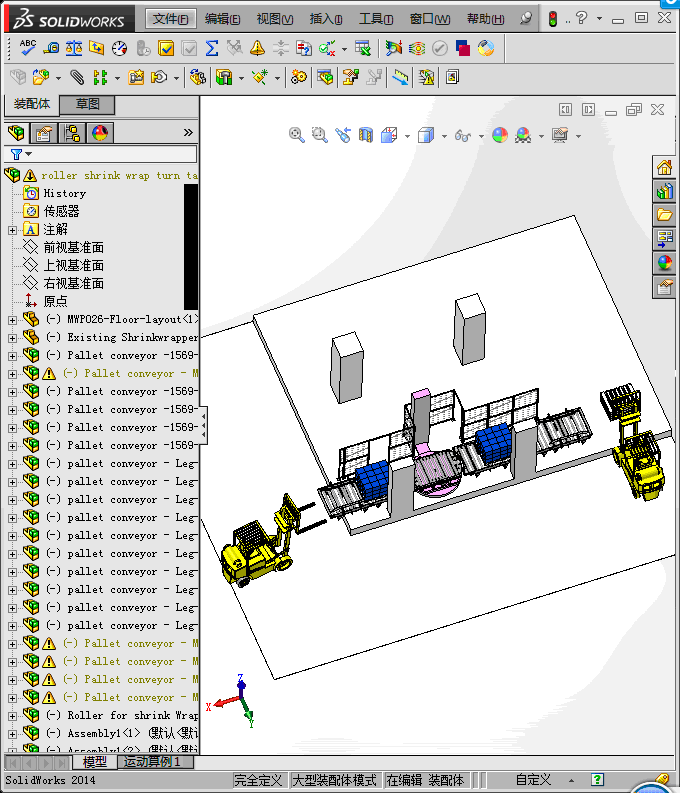The height and width of the screenshot is (793, 680).
Task: Open the Display Style cube icon
Action: (426, 135)
